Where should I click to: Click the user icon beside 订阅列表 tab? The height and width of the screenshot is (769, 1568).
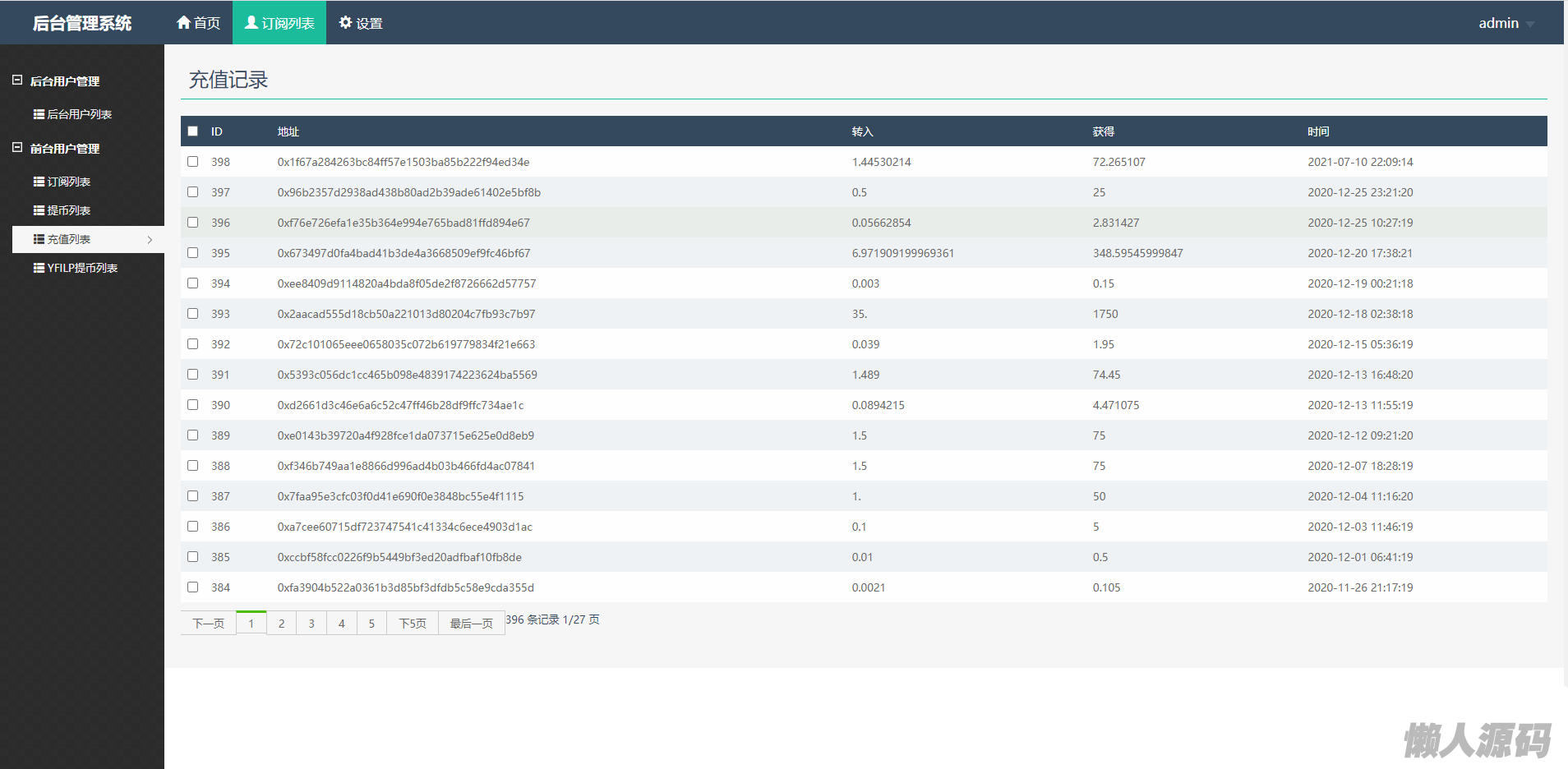(x=251, y=22)
